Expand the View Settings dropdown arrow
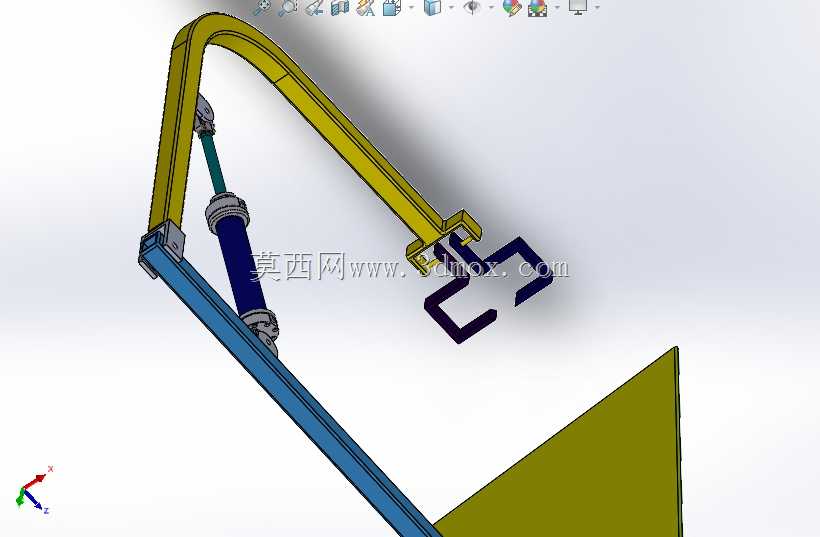This screenshot has height=537, width=820. click(x=597, y=7)
